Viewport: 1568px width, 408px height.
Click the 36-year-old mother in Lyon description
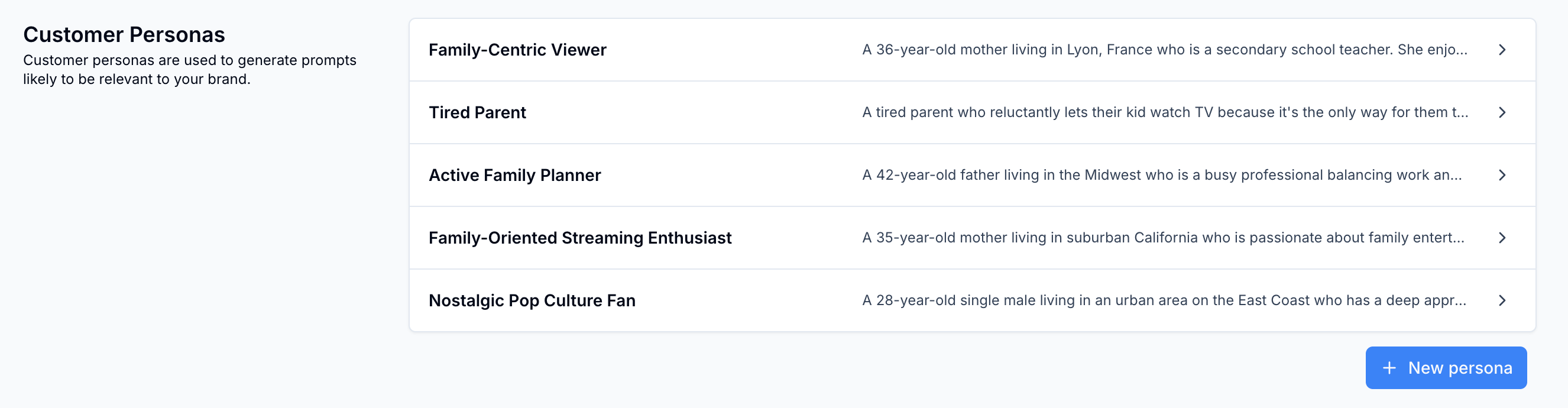click(1164, 50)
